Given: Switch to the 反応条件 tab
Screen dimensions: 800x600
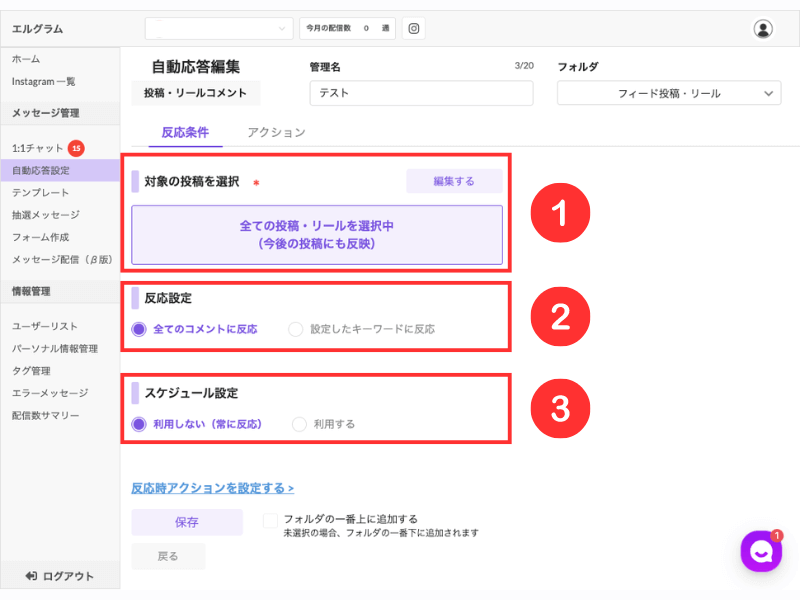Looking at the screenshot, I should tap(185, 133).
